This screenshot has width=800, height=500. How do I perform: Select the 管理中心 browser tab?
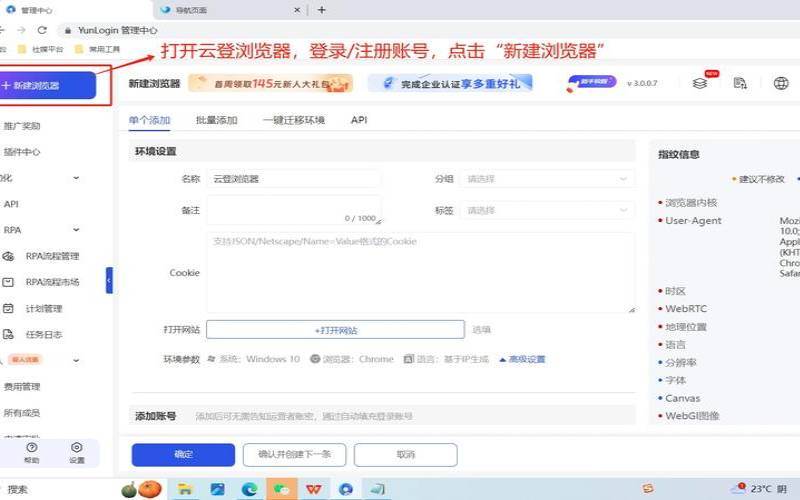[x=77, y=10]
